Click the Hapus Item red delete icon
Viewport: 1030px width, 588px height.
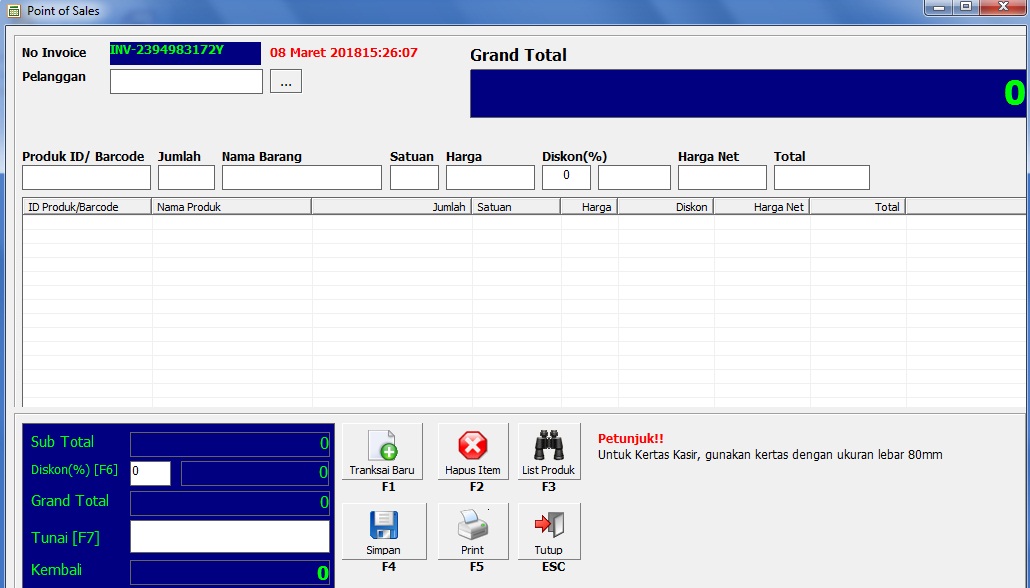pos(471,448)
